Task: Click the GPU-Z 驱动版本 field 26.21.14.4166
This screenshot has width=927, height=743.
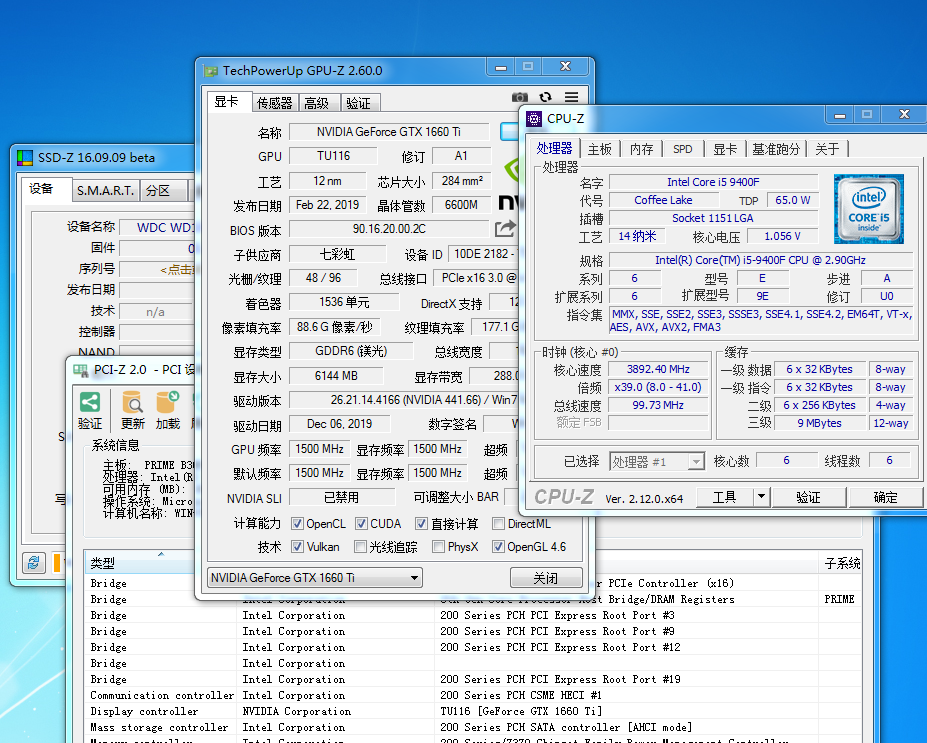Action: tap(404, 400)
